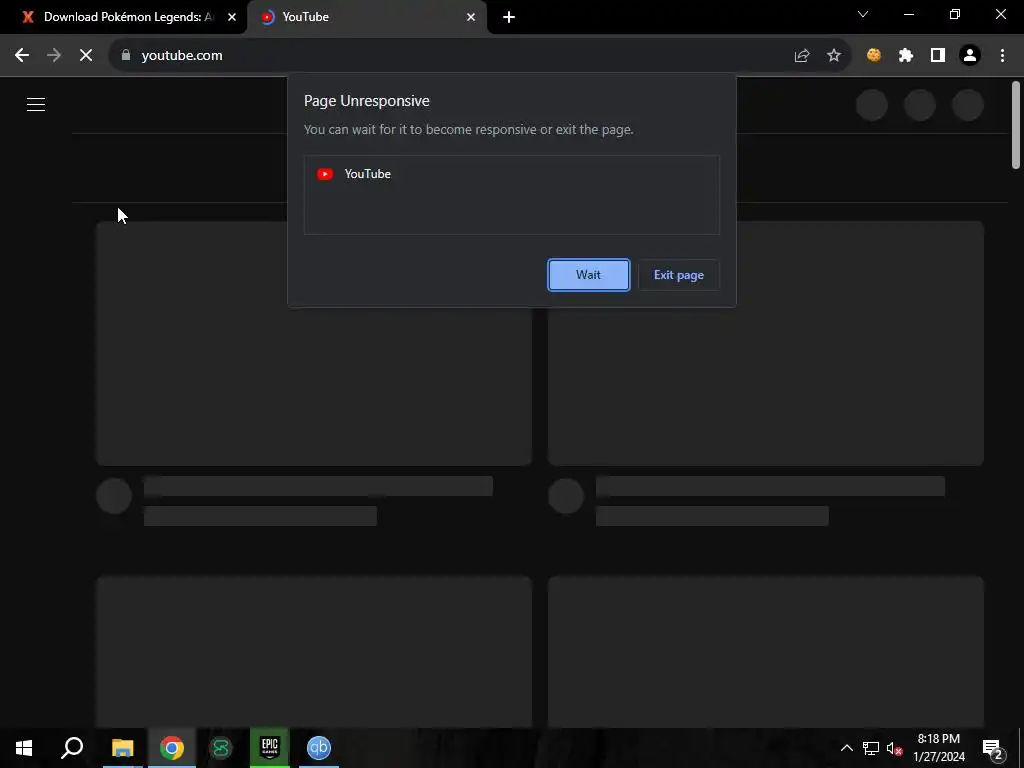Open the green S app on taskbar

[x=221, y=748]
